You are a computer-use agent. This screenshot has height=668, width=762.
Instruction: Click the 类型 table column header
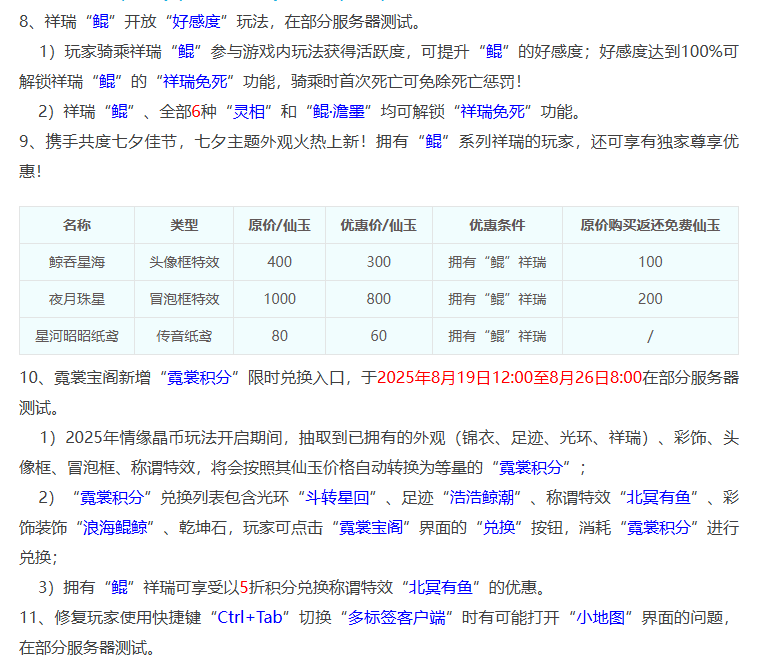pyautogui.click(x=184, y=225)
